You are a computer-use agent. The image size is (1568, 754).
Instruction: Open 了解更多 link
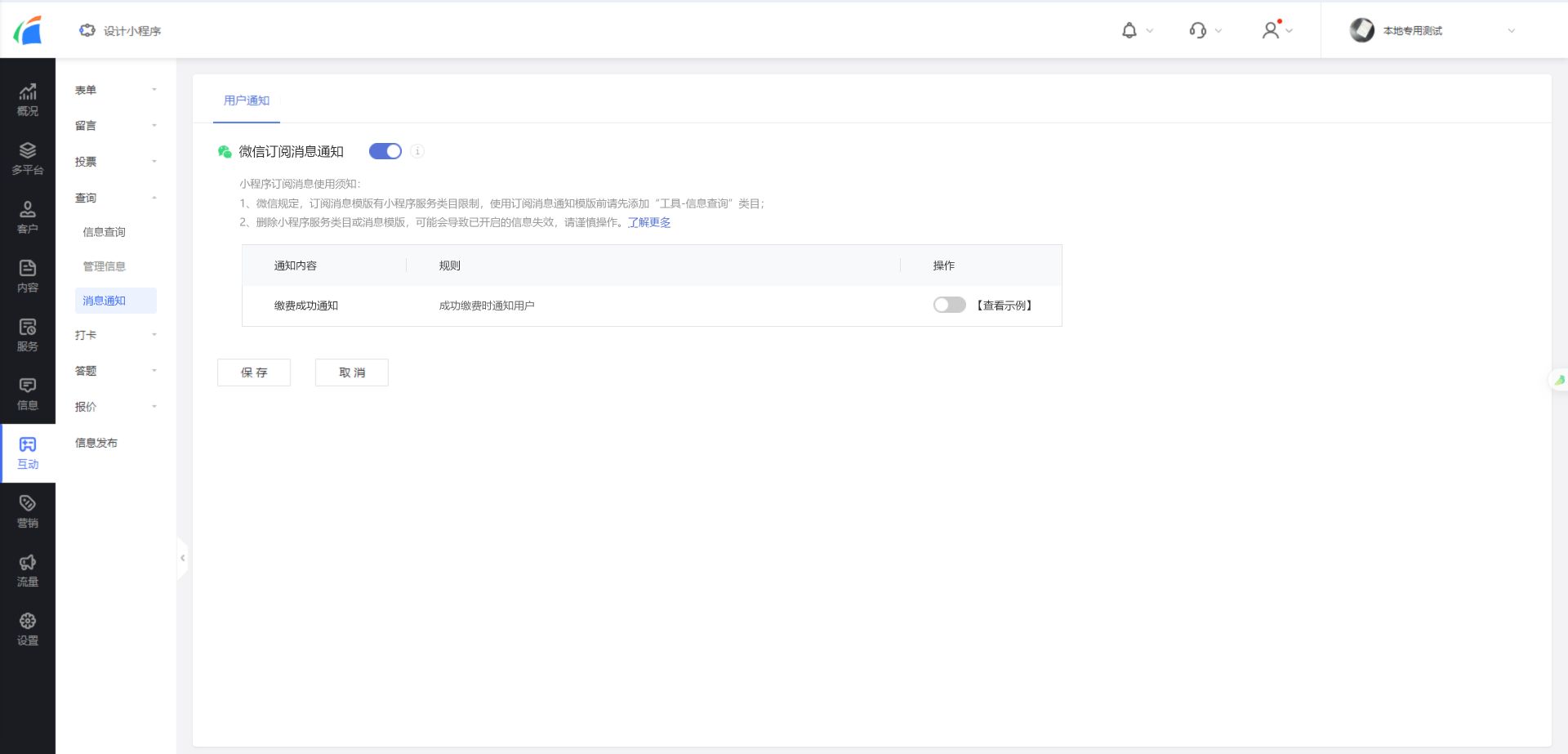[649, 222]
